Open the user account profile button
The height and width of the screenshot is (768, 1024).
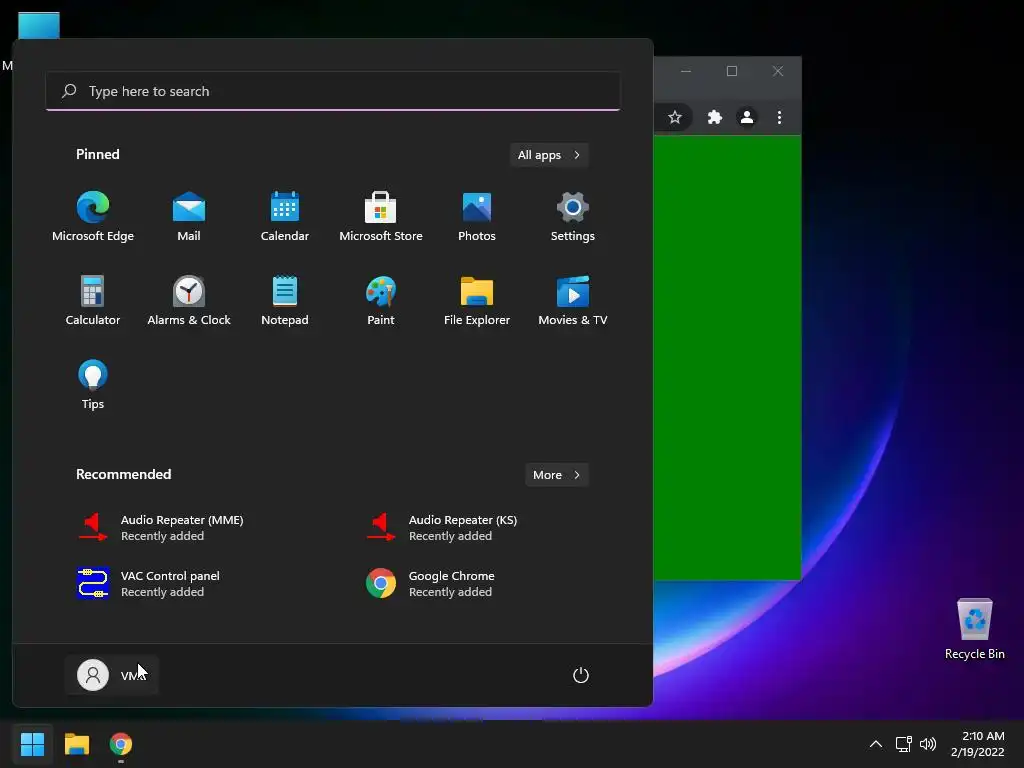(112, 675)
